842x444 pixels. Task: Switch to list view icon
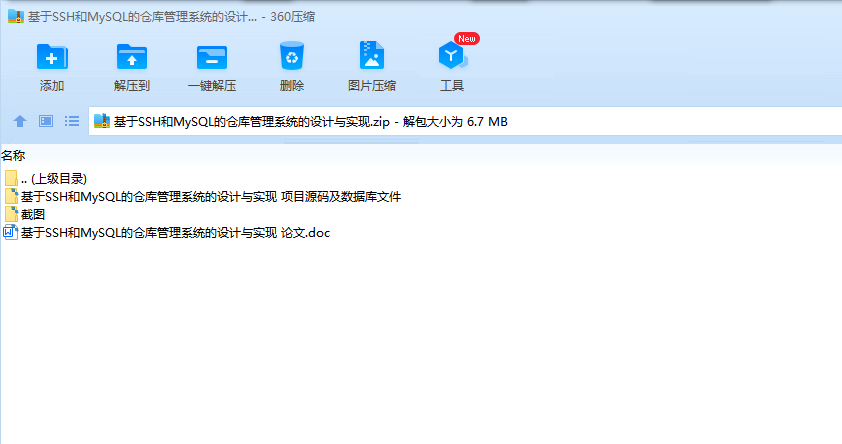(x=72, y=121)
